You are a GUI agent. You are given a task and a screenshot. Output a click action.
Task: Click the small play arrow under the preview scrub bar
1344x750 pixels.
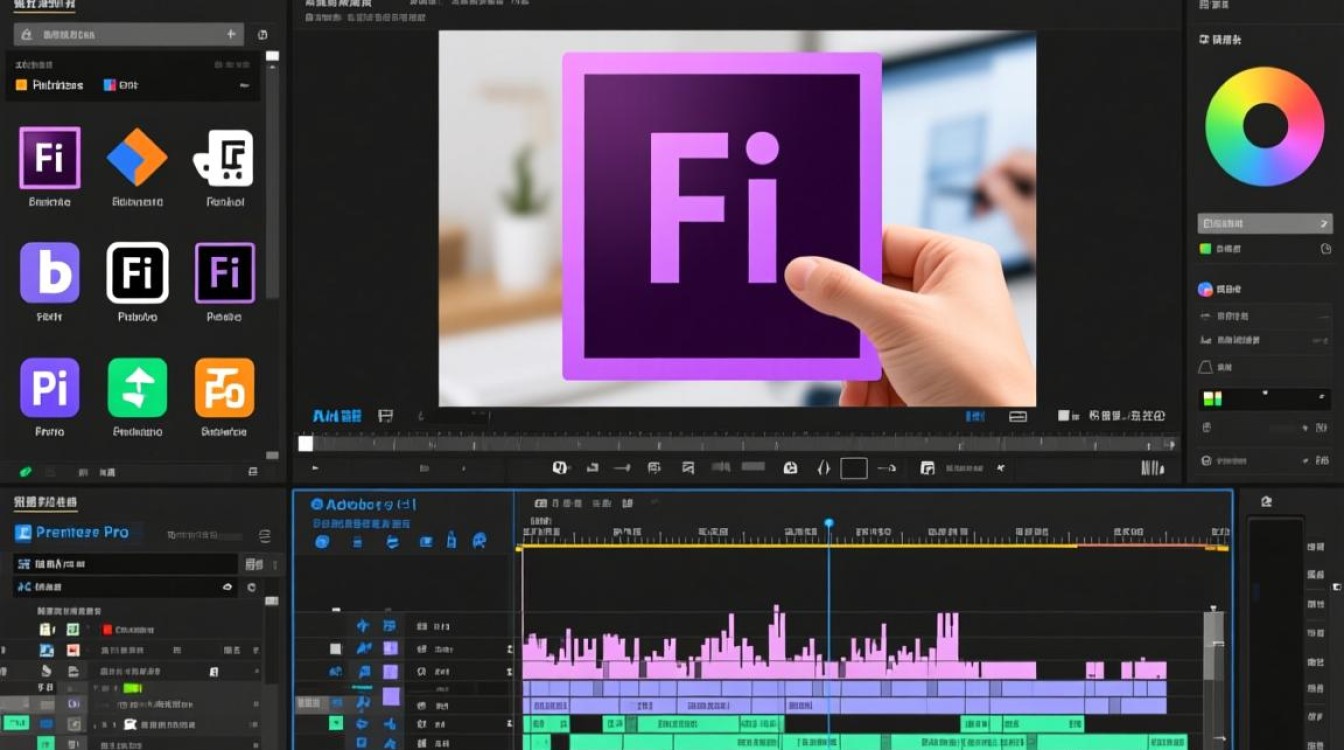click(316, 467)
